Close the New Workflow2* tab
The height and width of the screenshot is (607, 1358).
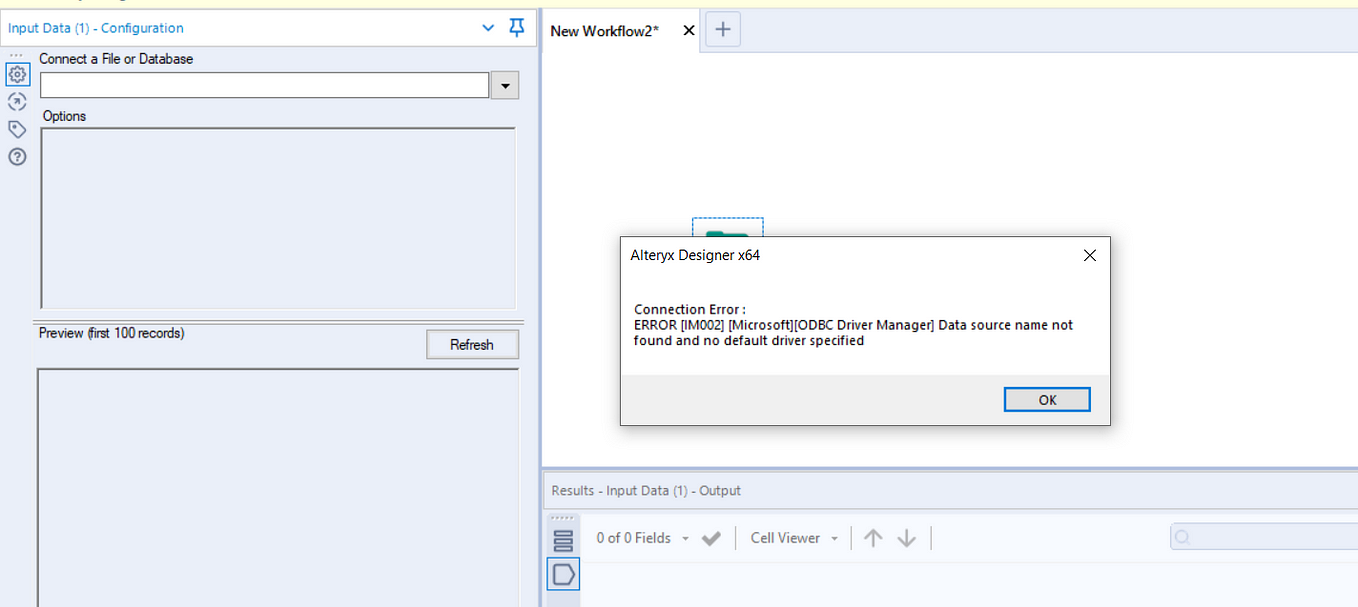click(x=688, y=31)
